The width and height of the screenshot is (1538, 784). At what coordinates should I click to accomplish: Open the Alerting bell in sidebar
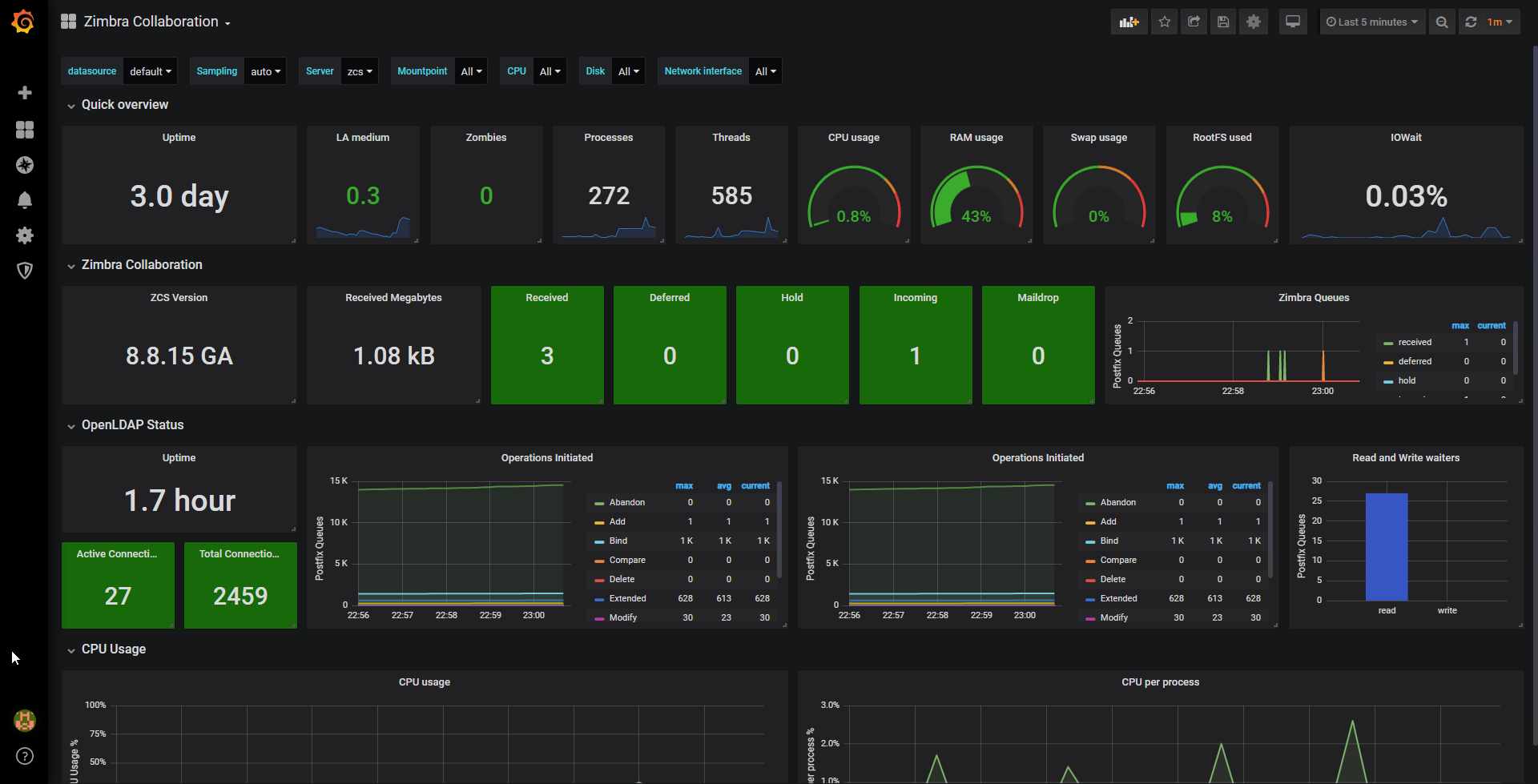[x=25, y=200]
